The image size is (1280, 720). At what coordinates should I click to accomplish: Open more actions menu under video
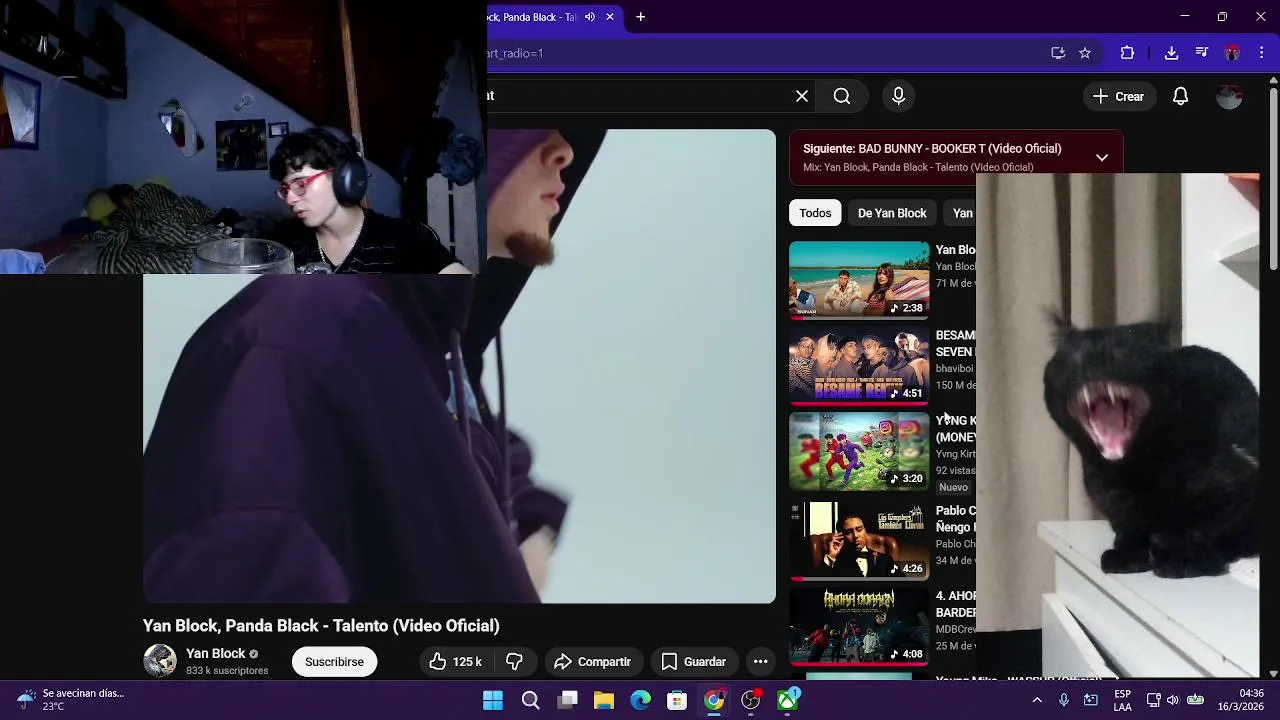[x=760, y=661]
